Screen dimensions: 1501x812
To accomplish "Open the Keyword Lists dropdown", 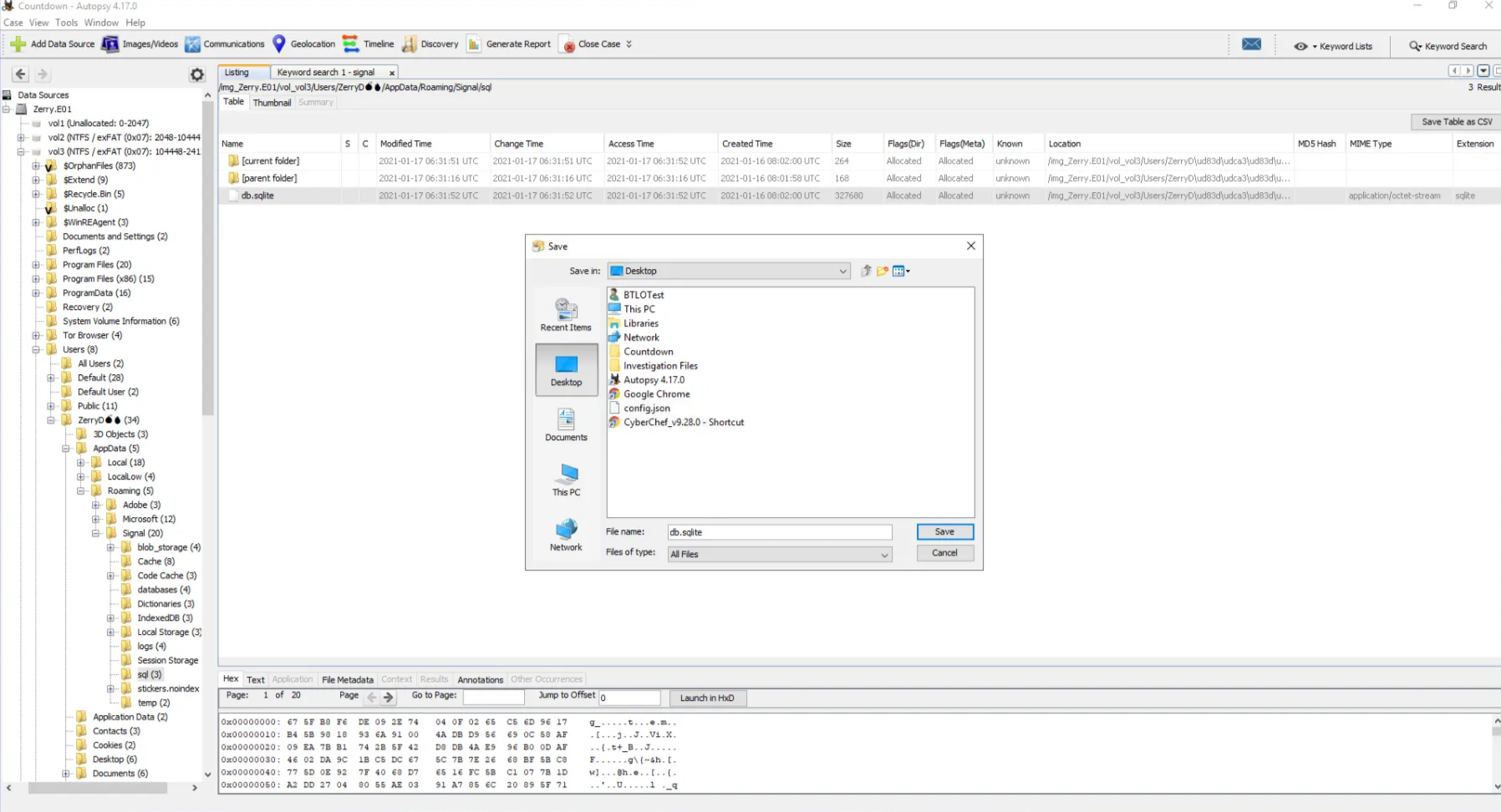I will pyautogui.click(x=1333, y=46).
